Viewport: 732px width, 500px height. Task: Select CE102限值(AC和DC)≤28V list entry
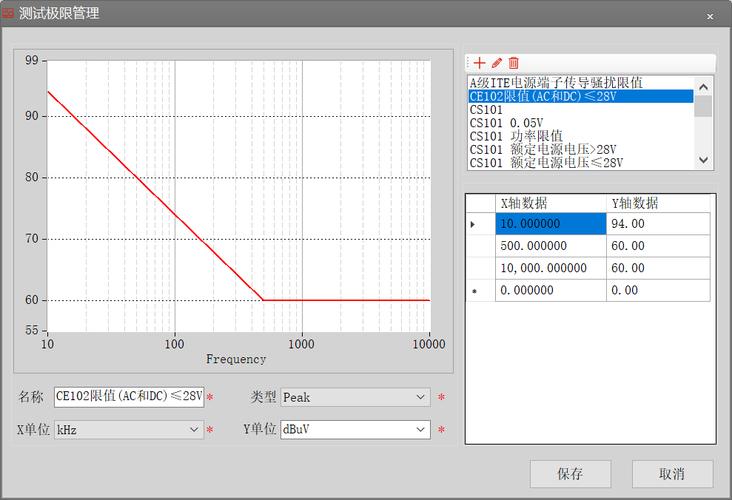click(580, 96)
